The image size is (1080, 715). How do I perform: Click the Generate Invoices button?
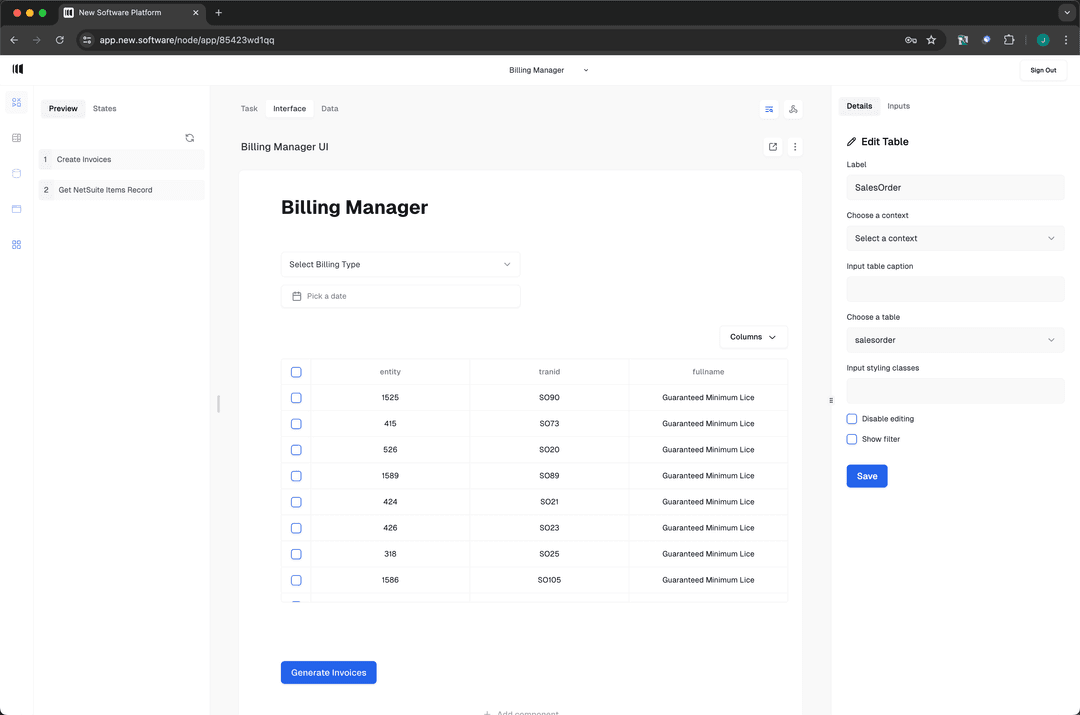(329, 672)
